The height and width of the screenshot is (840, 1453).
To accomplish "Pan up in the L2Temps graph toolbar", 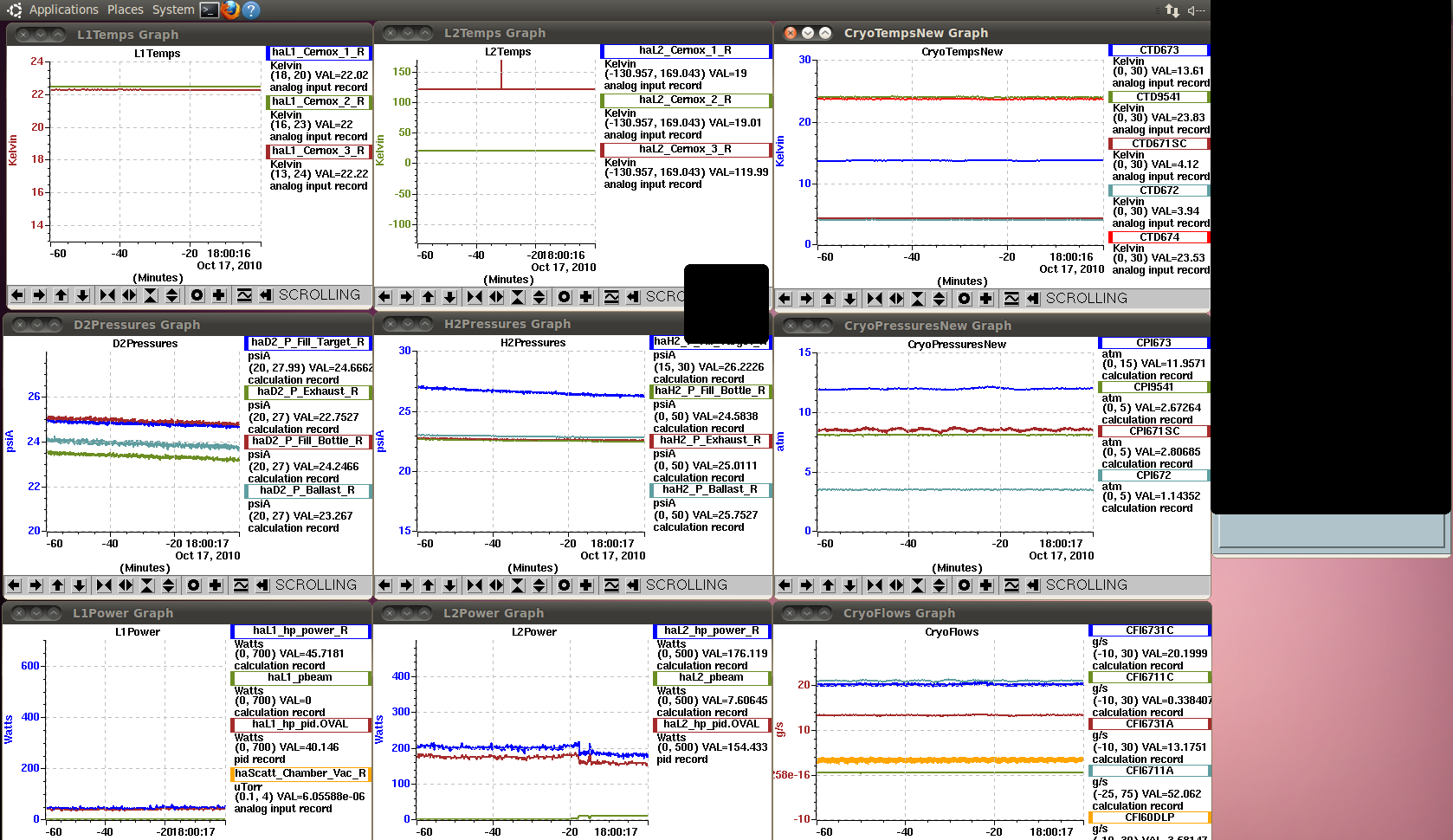I will (428, 297).
